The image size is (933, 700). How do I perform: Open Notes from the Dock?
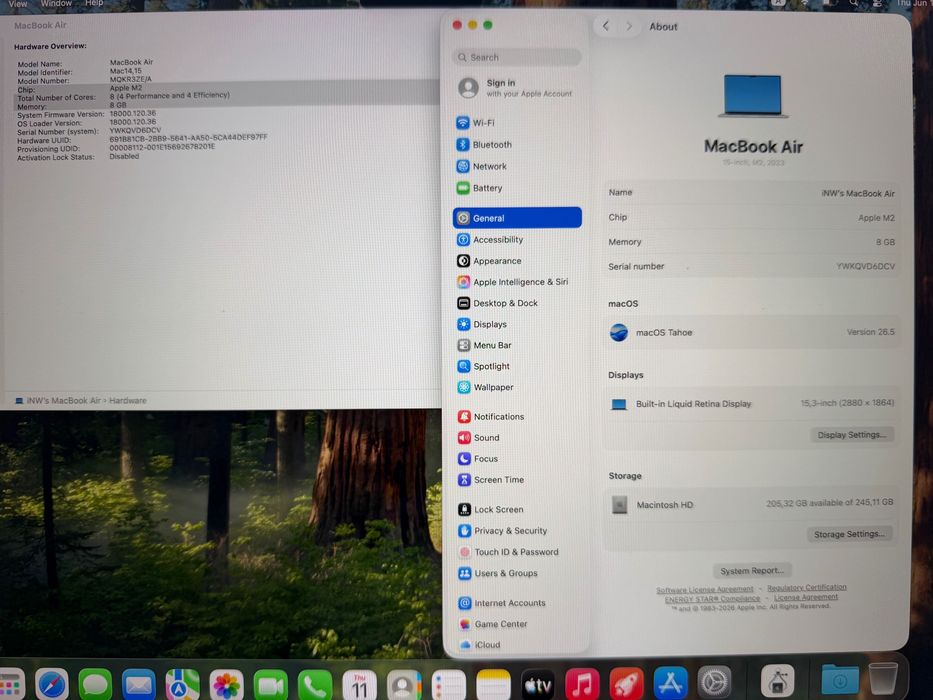click(x=493, y=686)
